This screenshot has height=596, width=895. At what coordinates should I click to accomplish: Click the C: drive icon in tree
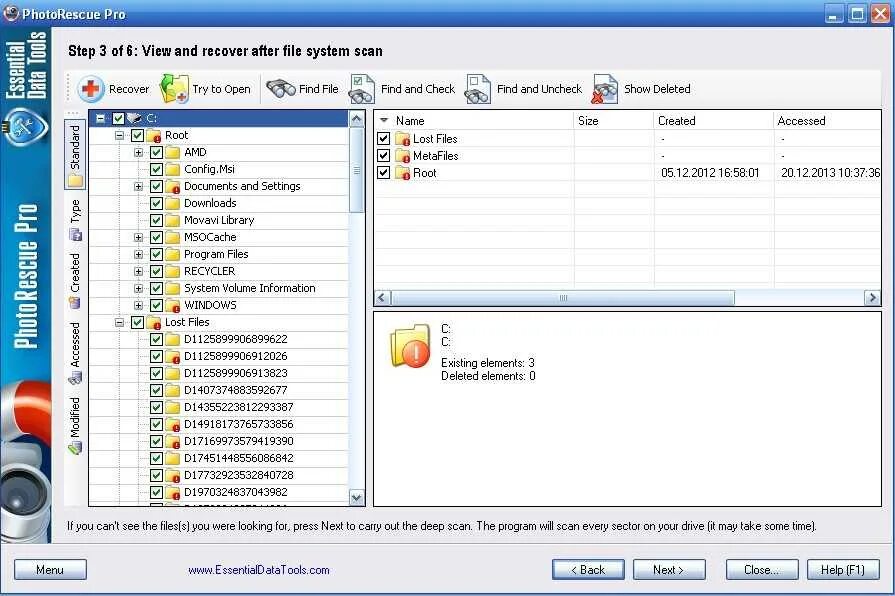click(x=134, y=118)
